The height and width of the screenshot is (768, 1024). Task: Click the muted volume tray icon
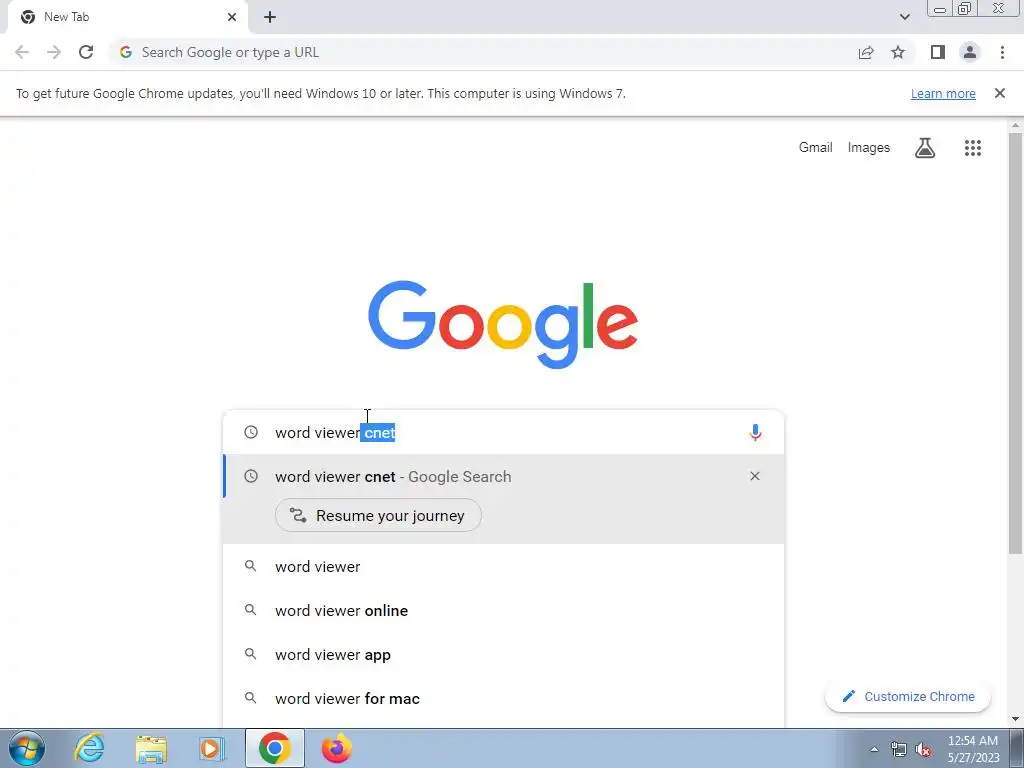(x=923, y=749)
